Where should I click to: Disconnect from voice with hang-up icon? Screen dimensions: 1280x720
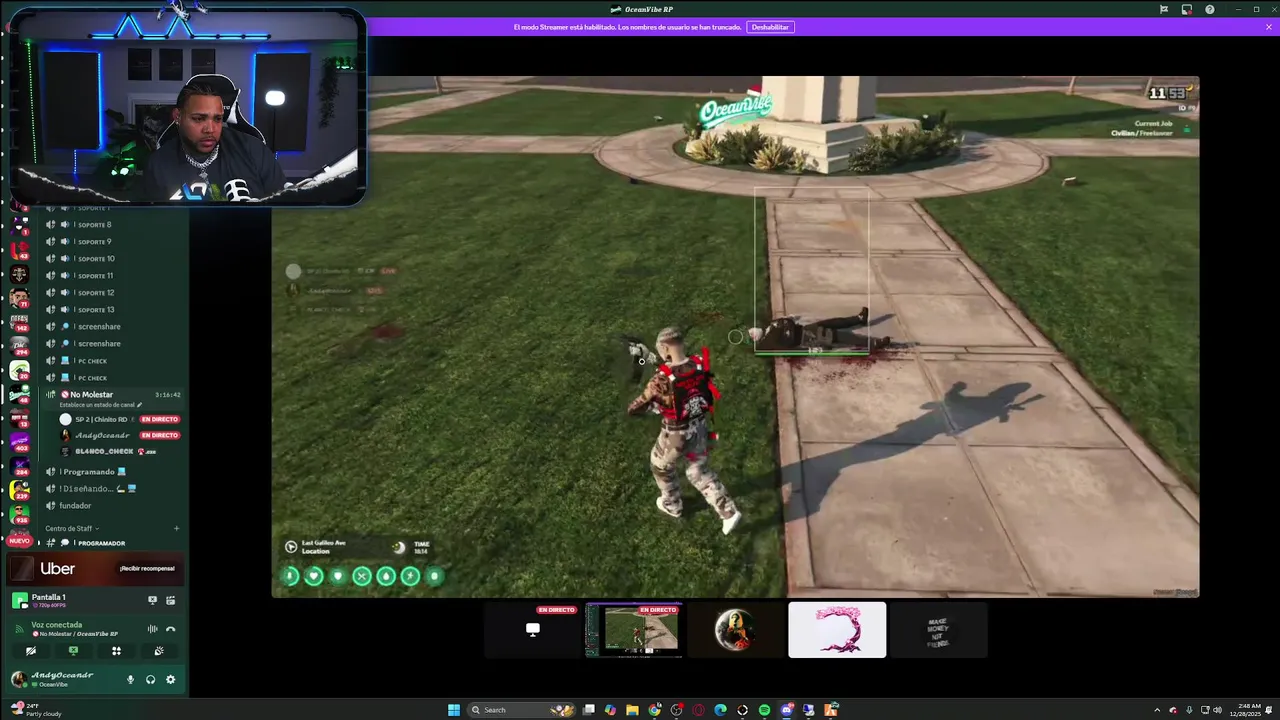171,629
